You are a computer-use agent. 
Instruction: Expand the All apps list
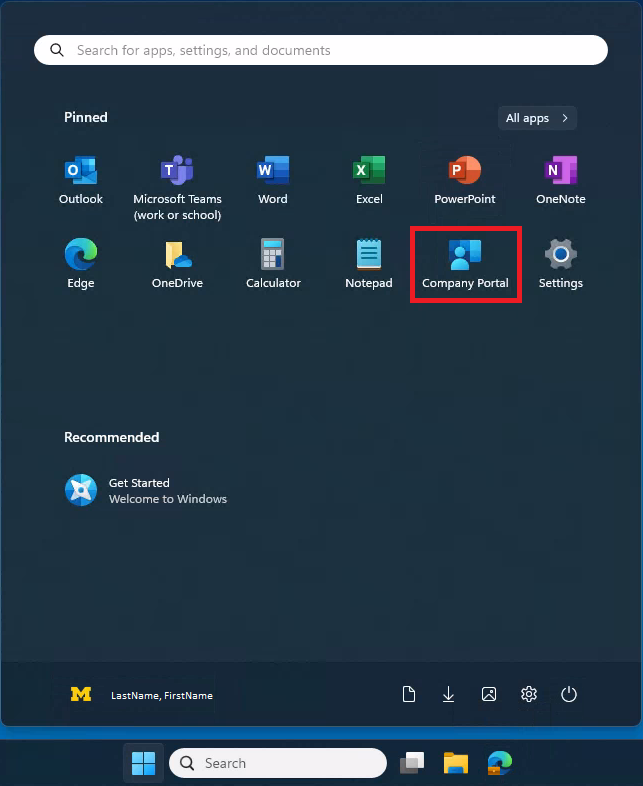[537, 118]
